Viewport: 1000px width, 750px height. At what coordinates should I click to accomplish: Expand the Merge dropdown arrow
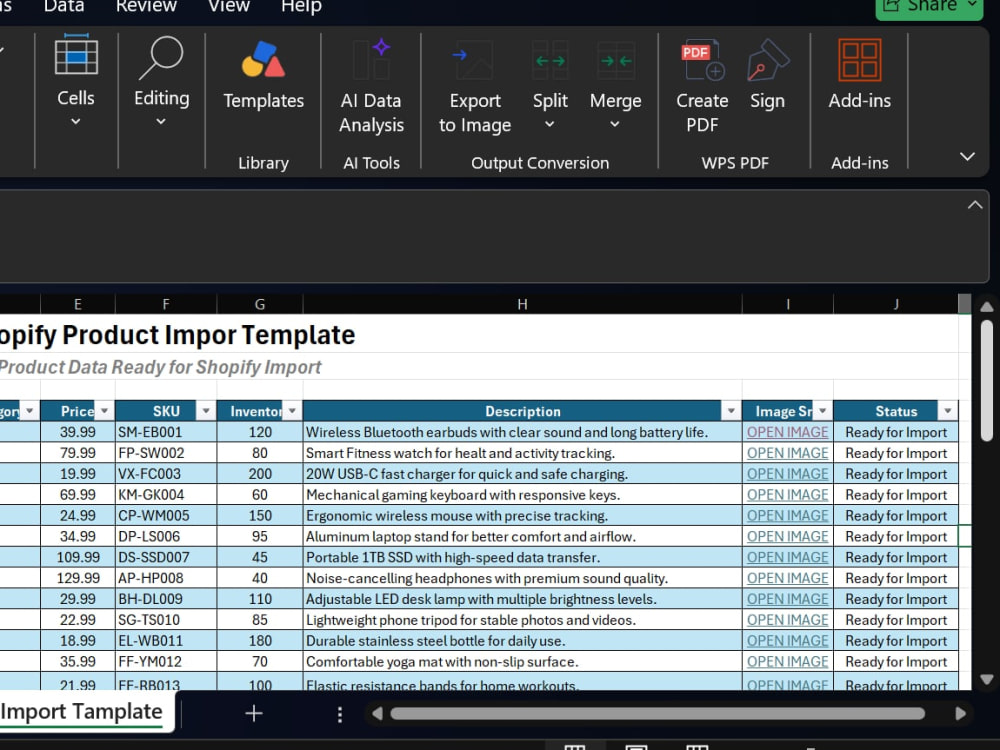point(615,124)
